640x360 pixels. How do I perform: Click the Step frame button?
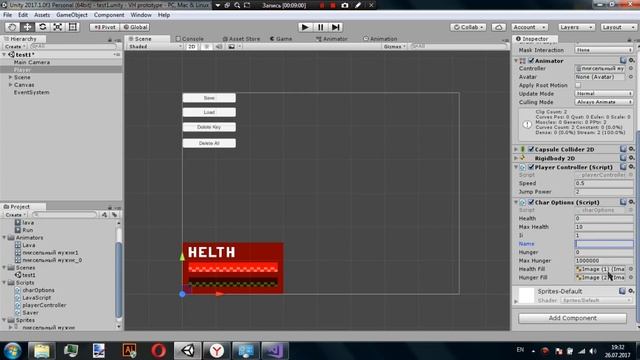(x=336, y=27)
